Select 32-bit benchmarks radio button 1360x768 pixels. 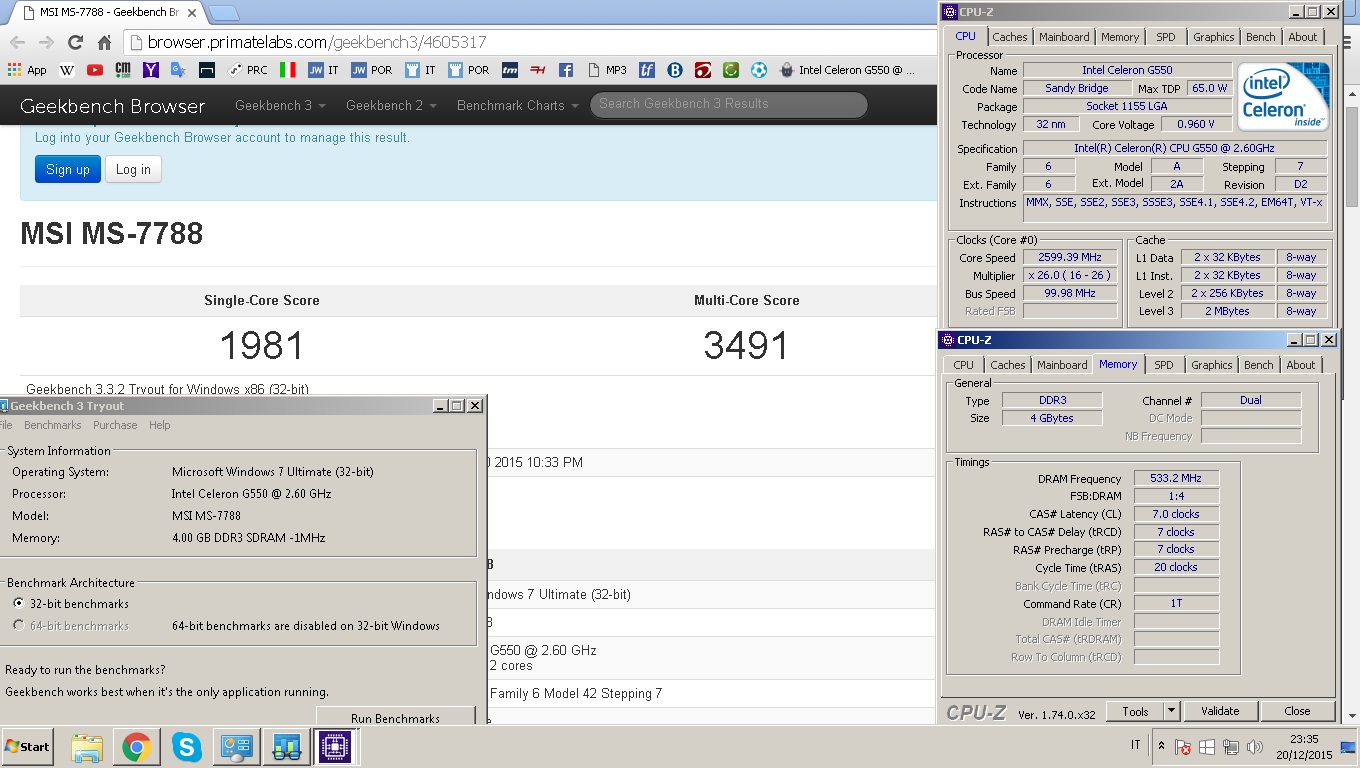(19, 603)
